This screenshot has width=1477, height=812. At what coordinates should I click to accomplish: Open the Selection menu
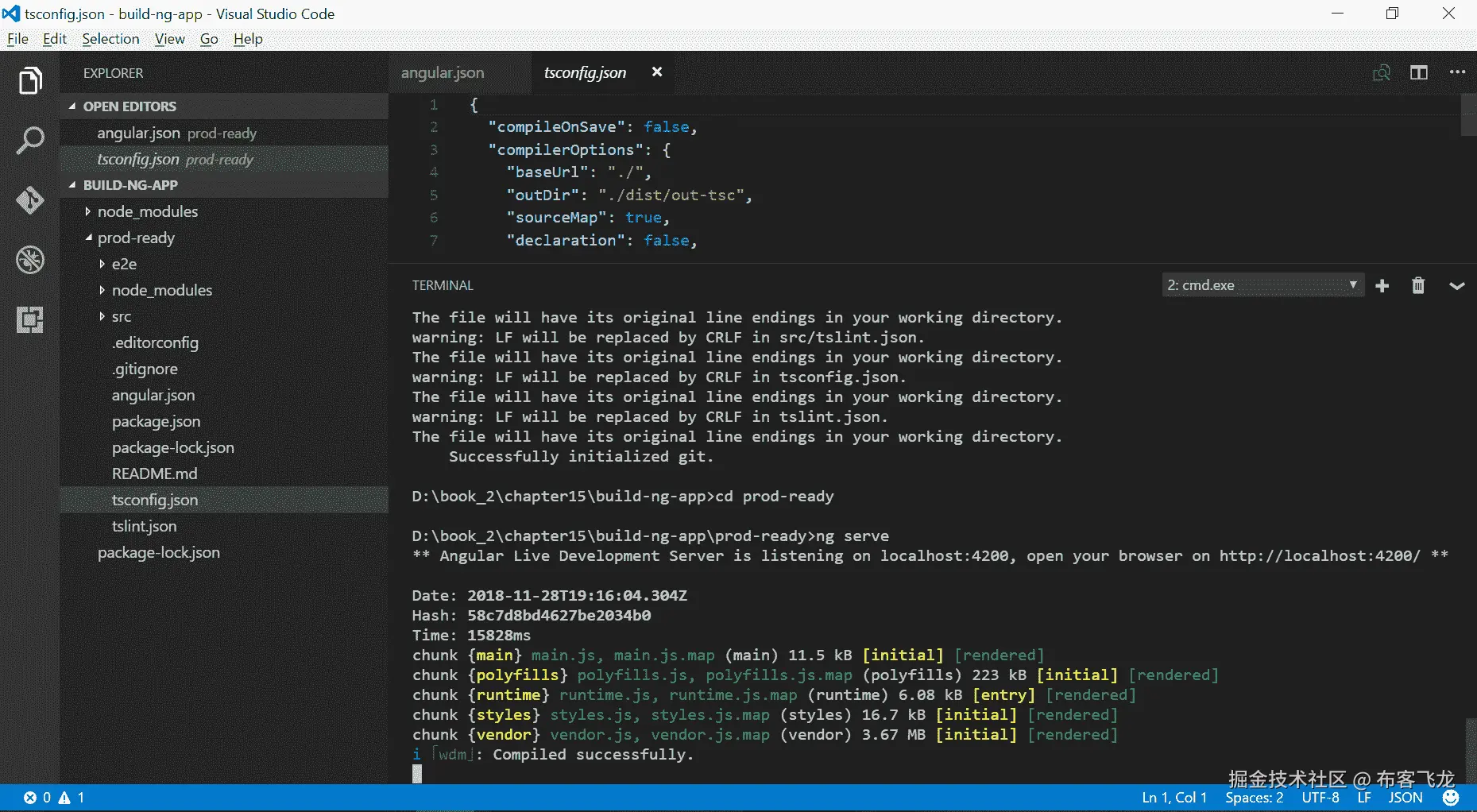[x=110, y=39]
